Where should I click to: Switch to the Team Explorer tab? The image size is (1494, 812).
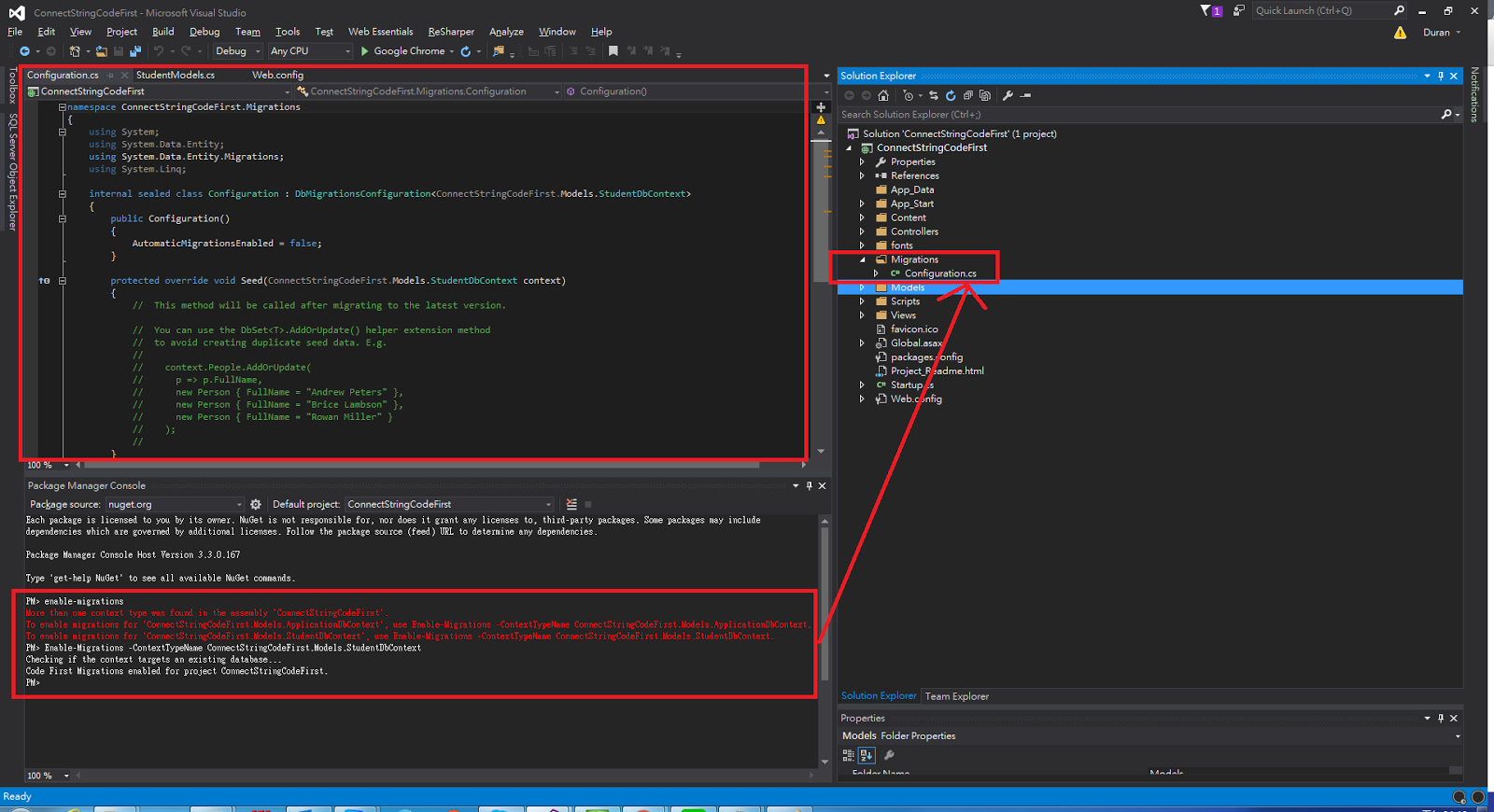point(956,696)
